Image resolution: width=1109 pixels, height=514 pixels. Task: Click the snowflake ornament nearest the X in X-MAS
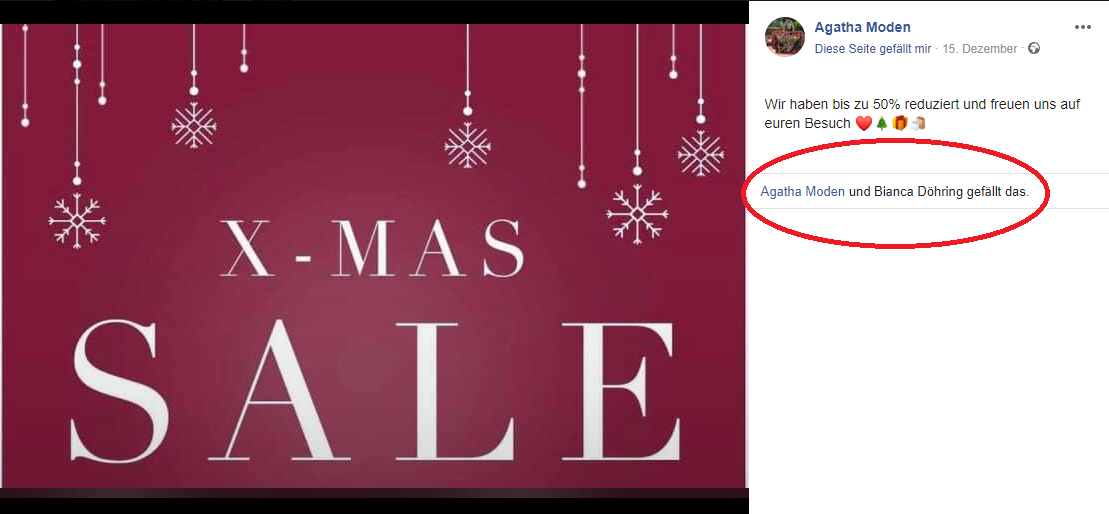click(193, 125)
